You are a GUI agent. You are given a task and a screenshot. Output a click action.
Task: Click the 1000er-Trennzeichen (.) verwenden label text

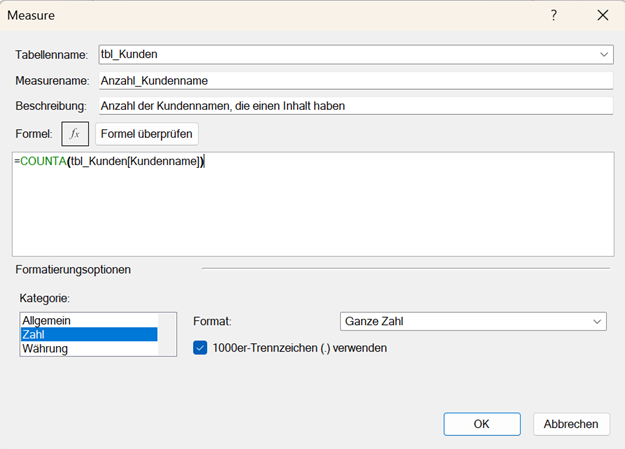300,348
